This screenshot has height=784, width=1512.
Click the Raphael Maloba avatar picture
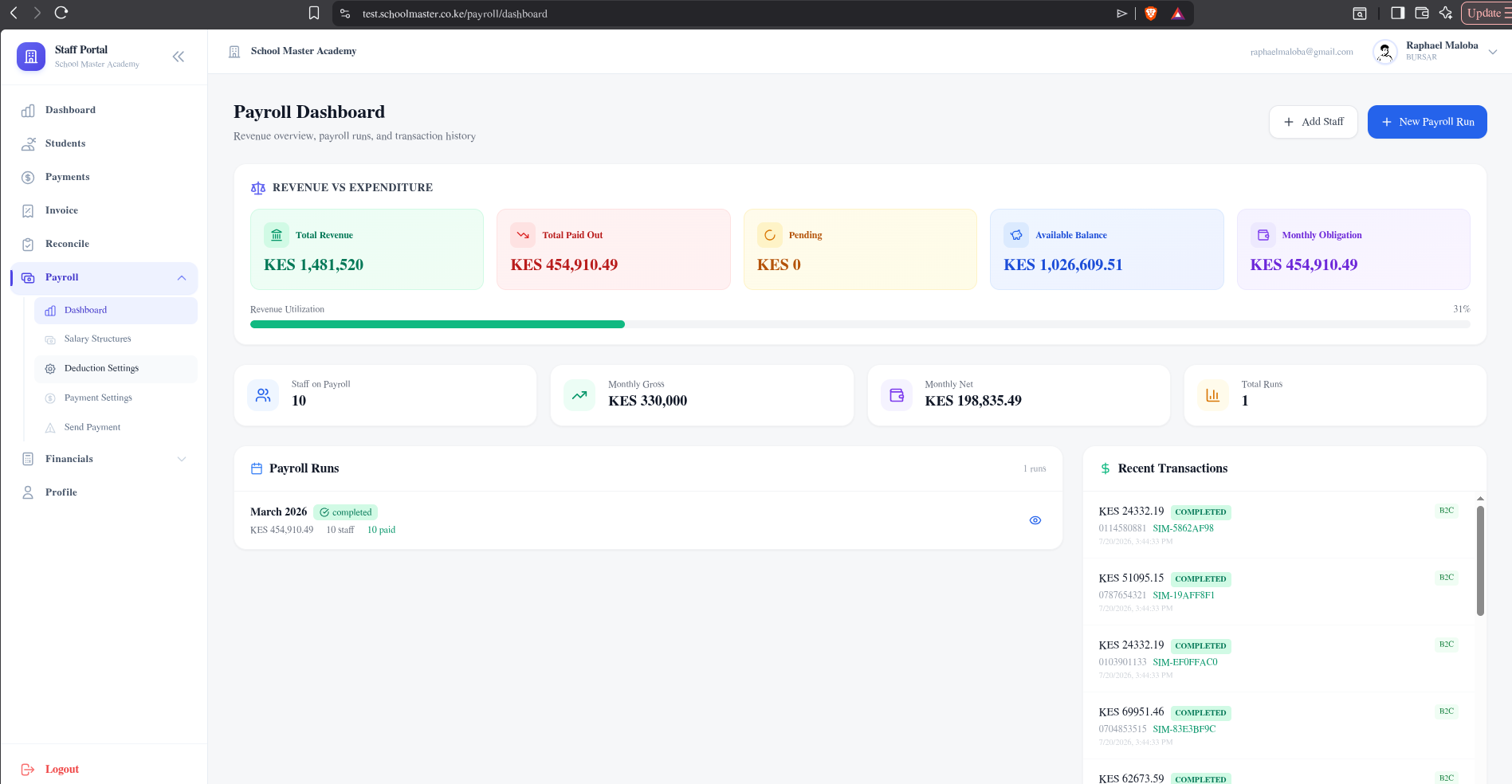tap(1385, 52)
